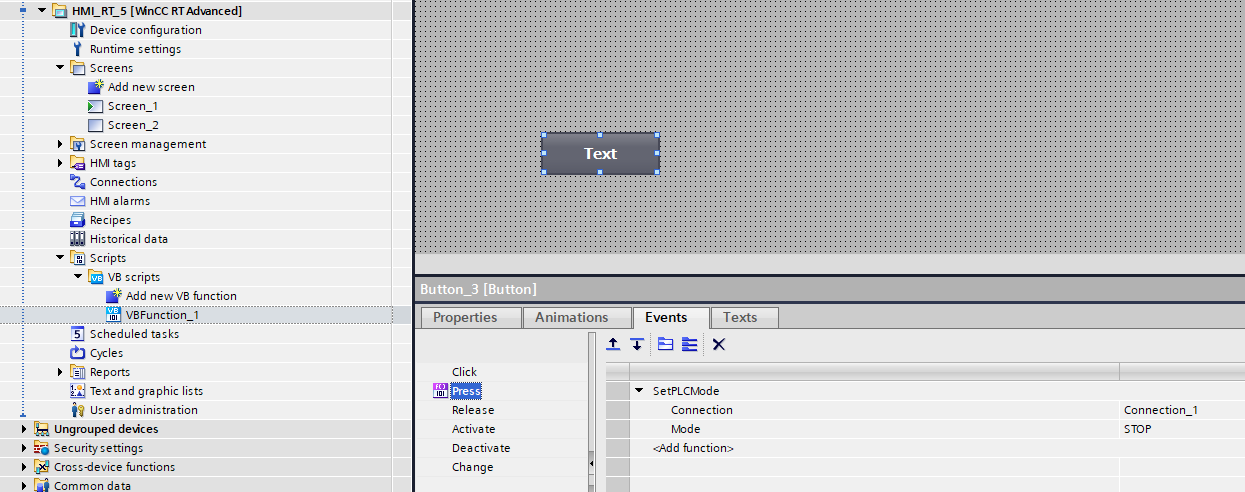Click HMI_RT_5 device folder icon

pos(59,11)
